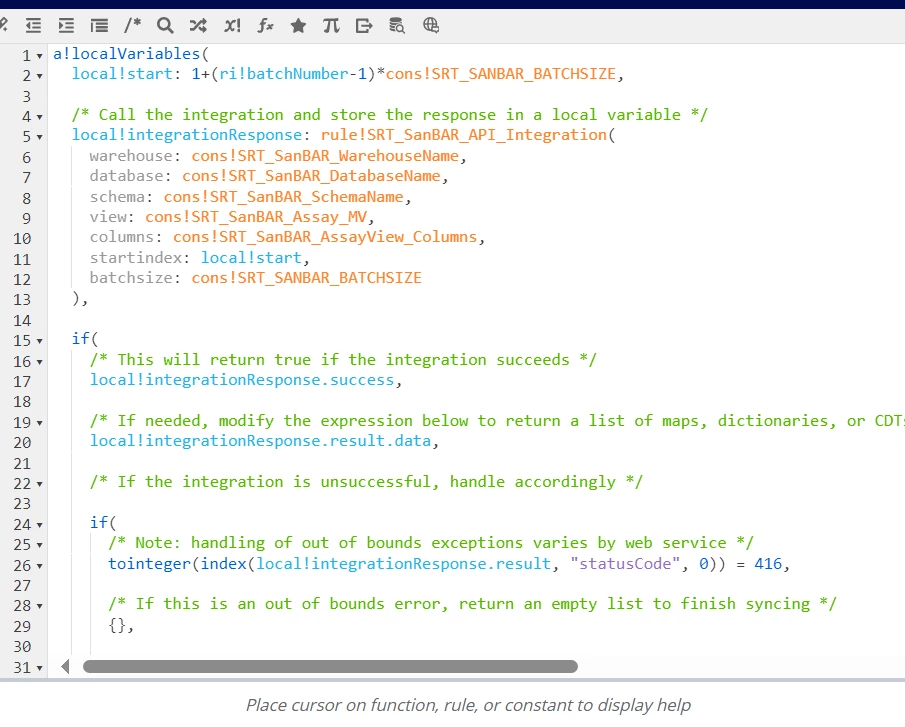Image resolution: width=905 pixels, height=727 pixels.
Task: Click the index function on line 26
Action: click(x=223, y=564)
